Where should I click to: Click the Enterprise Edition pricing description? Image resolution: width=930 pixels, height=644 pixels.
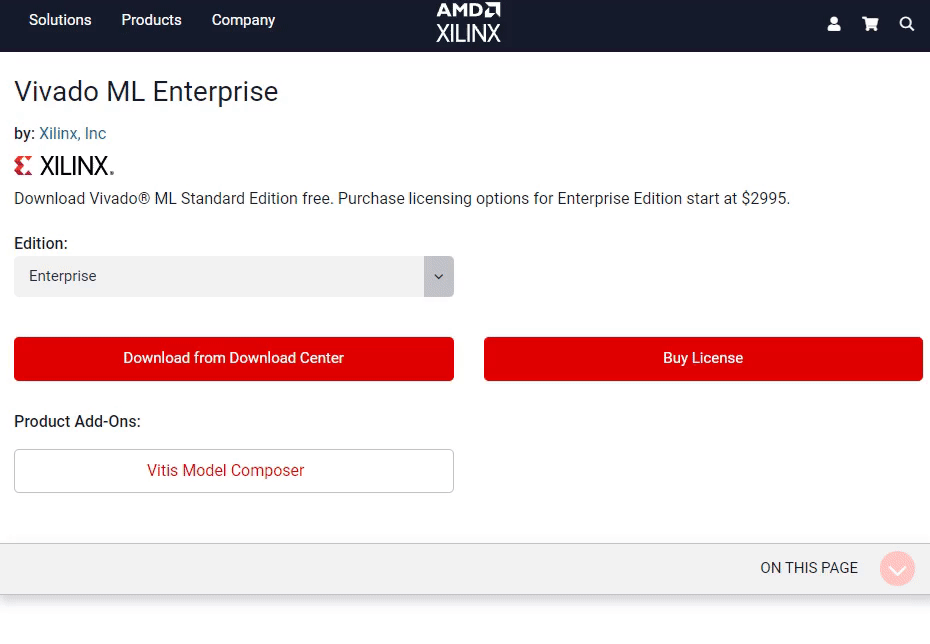[x=402, y=199]
